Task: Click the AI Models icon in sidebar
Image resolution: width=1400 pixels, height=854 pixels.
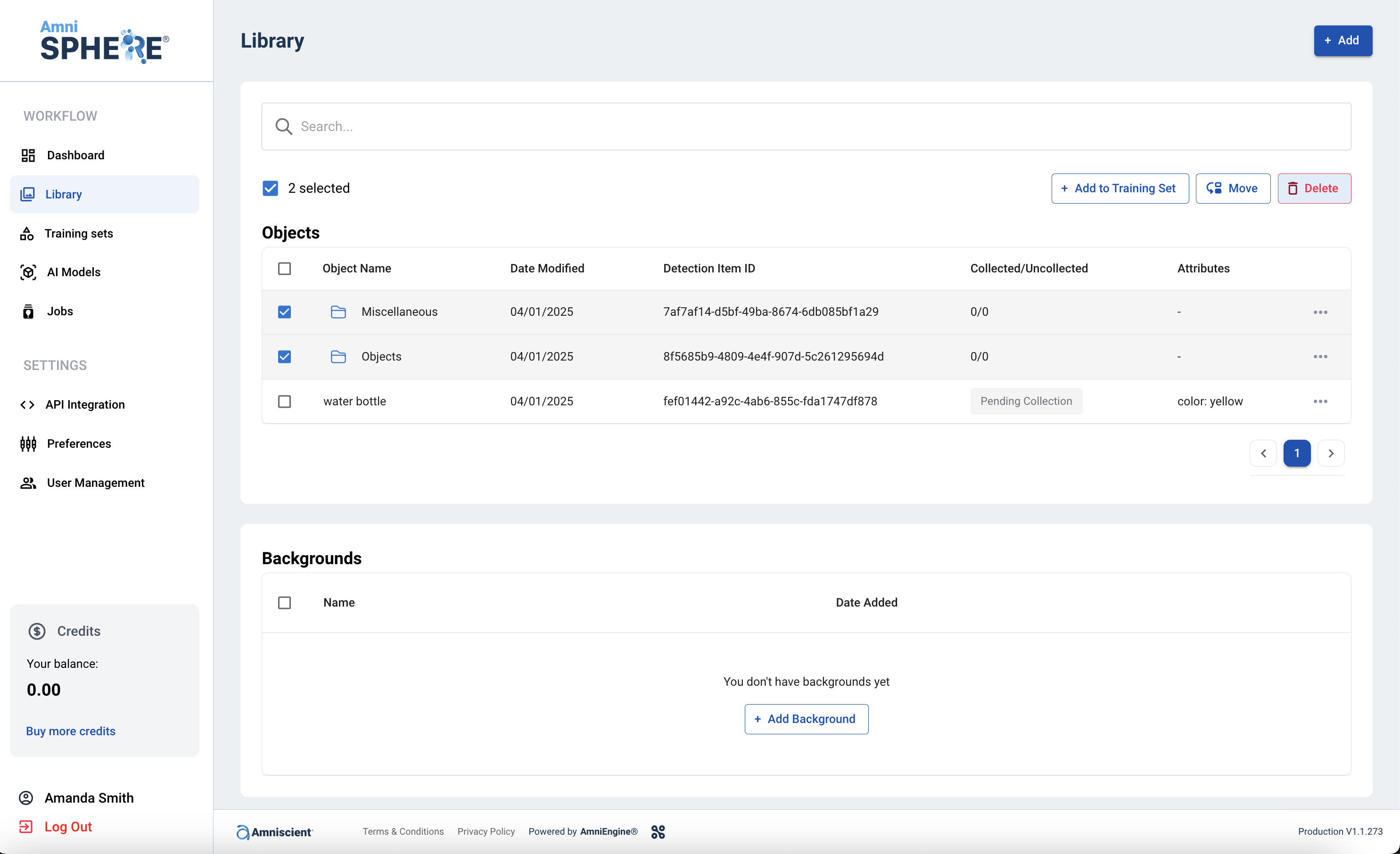Action: (x=28, y=272)
